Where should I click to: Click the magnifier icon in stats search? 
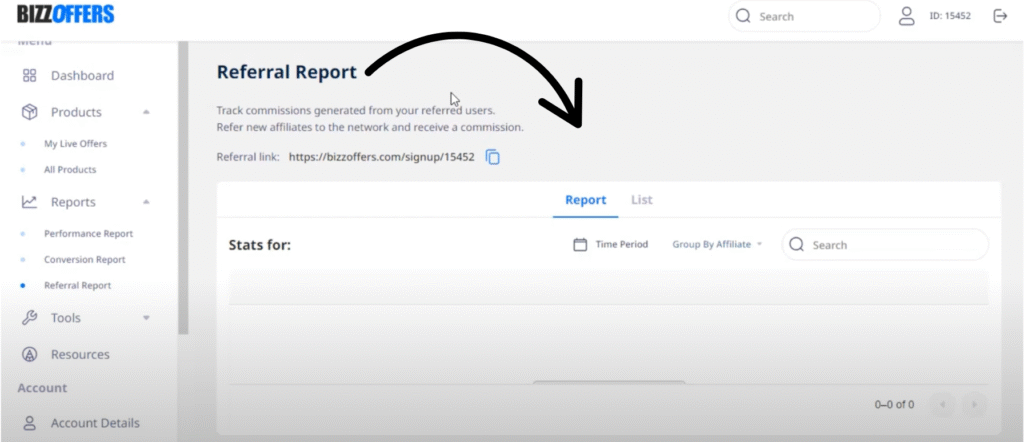coord(796,244)
